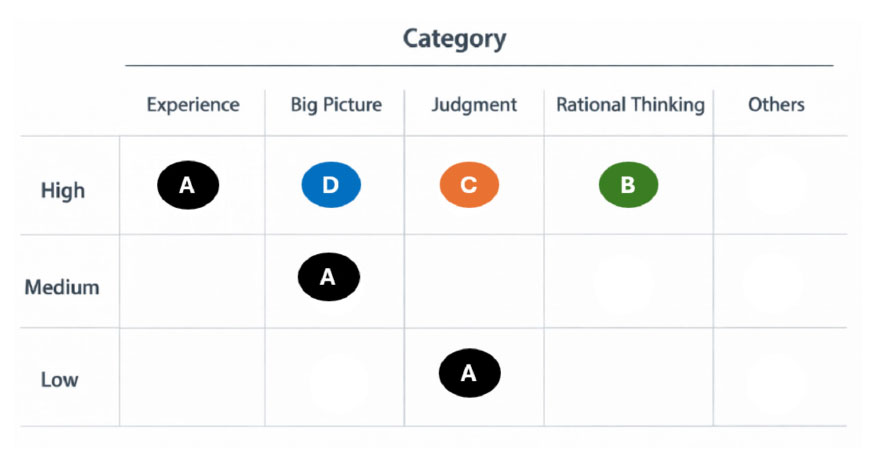
Task: Select the High row label
Action: click(63, 191)
